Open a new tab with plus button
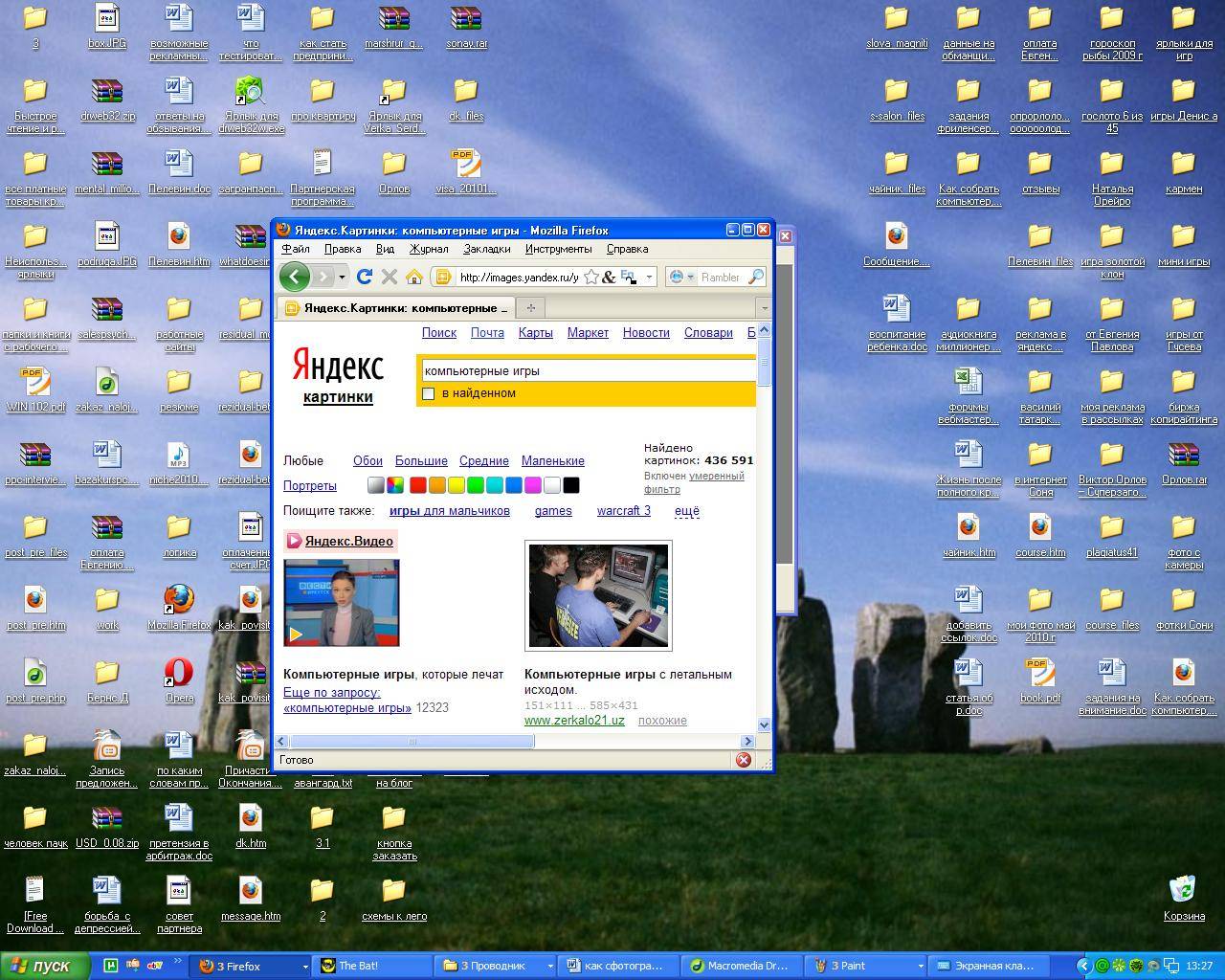 (530, 307)
